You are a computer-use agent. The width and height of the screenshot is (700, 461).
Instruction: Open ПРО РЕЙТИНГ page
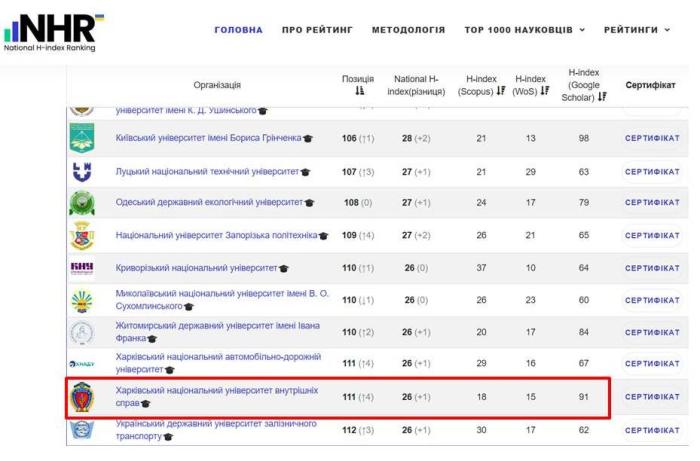tap(317, 30)
